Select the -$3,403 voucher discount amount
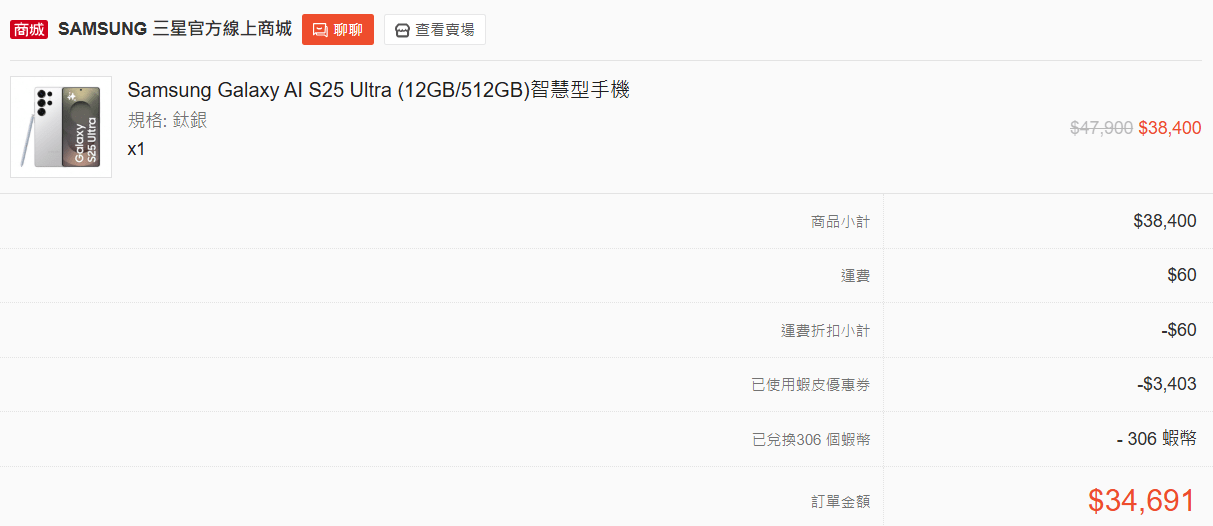This screenshot has width=1213, height=526. (x=1166, y=384)
